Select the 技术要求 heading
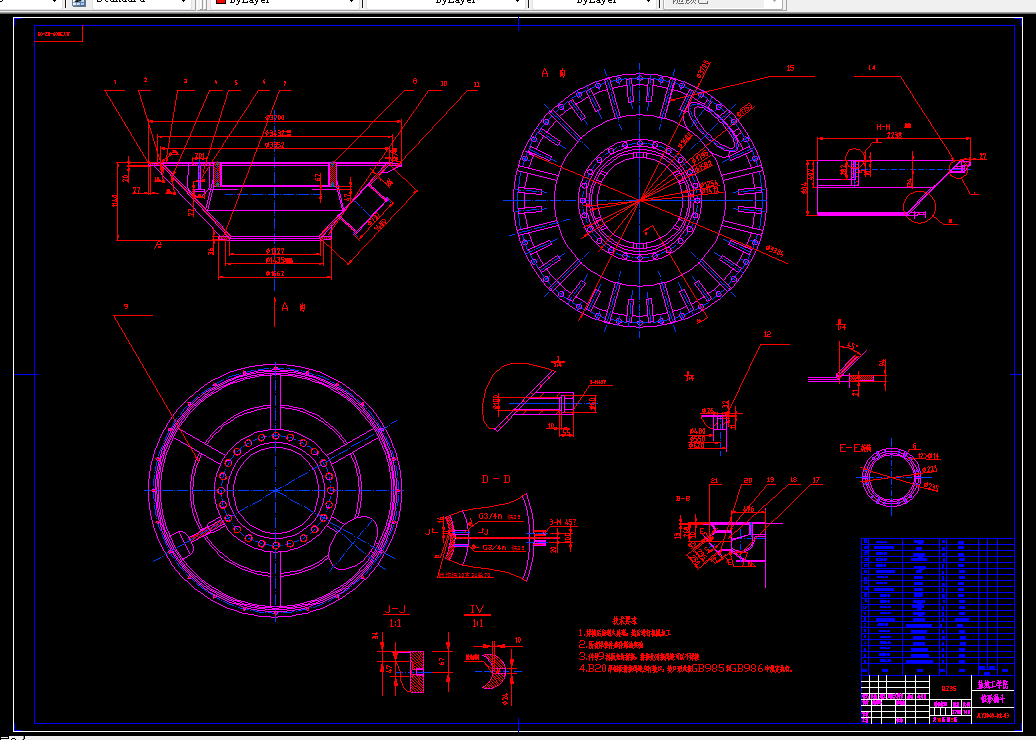The image size is (1036, 740). pyautogui.click(x=623, y=620)
